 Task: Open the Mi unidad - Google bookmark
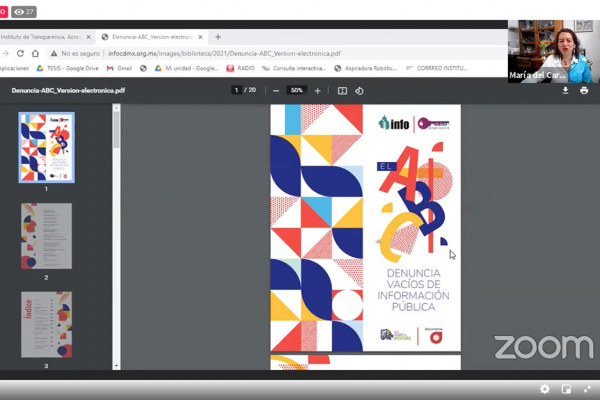(x=186, y=68)
